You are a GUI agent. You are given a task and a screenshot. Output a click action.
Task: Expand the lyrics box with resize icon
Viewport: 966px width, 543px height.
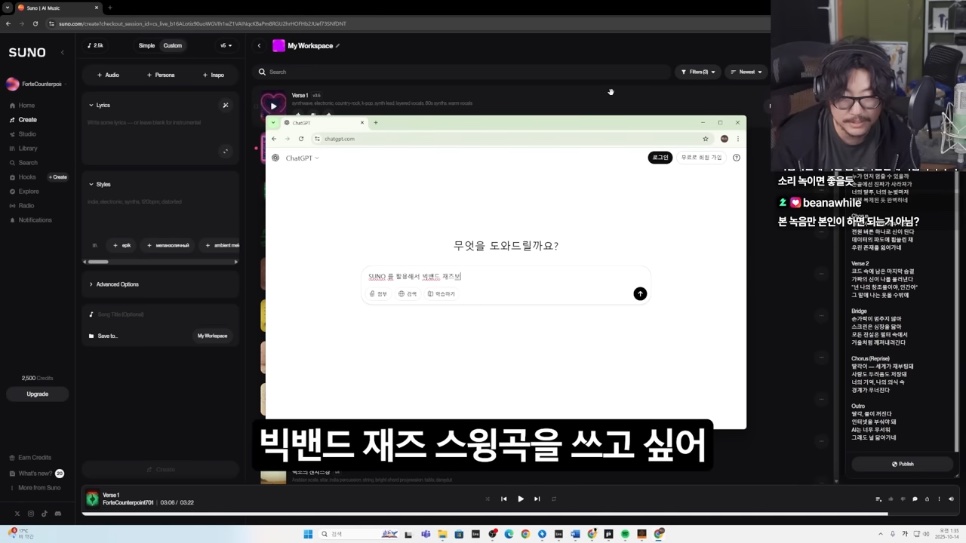point(225,151)
